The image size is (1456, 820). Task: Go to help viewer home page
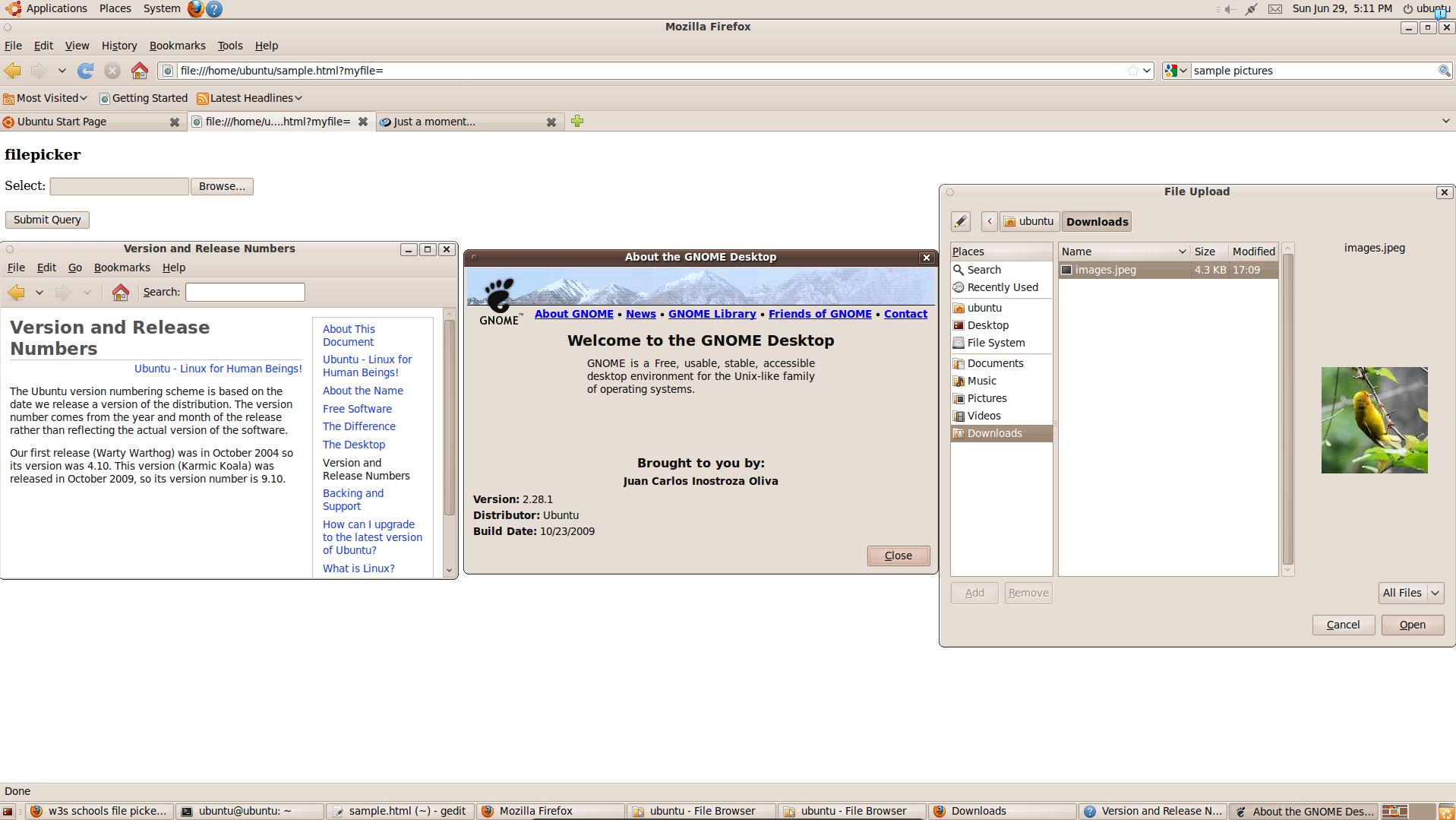[120, 292]
